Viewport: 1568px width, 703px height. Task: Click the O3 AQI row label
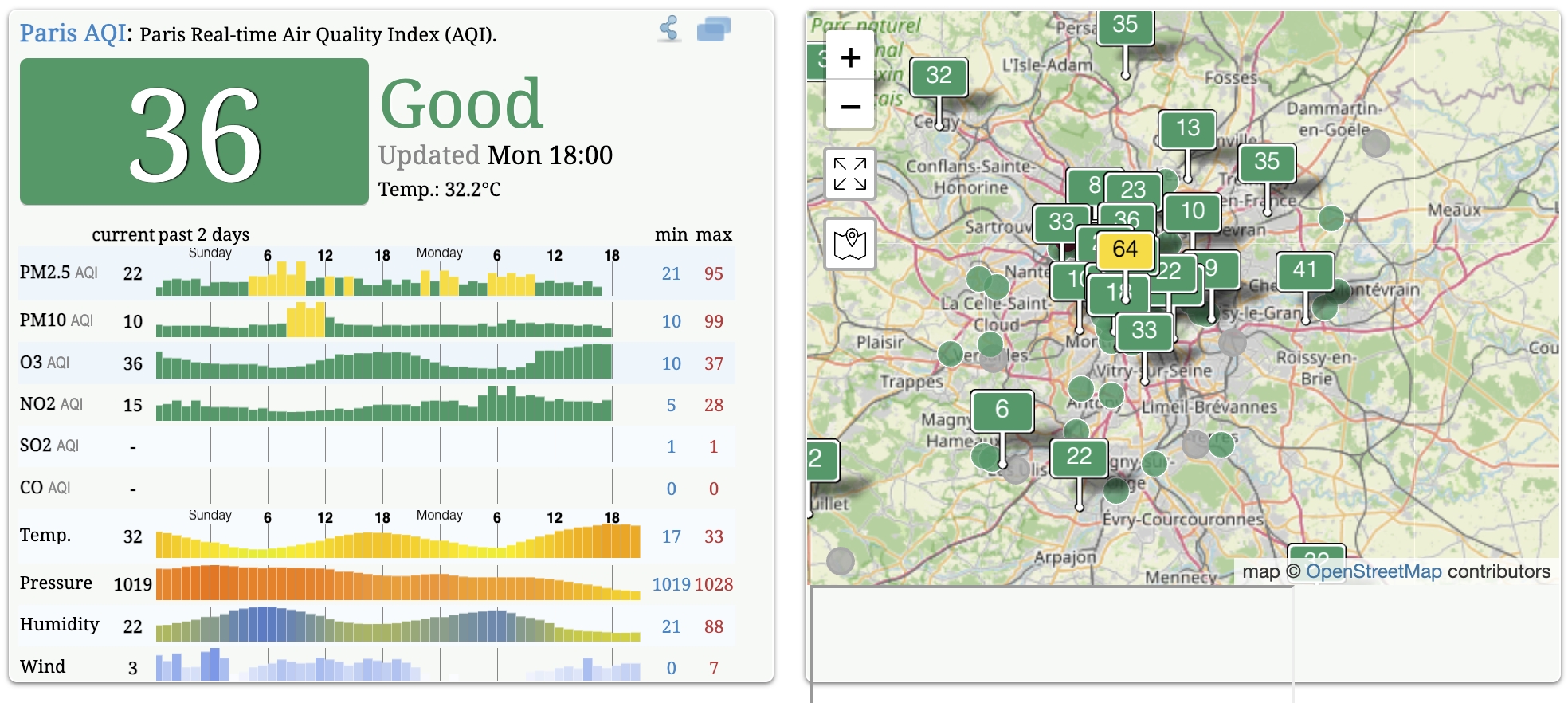45,363
